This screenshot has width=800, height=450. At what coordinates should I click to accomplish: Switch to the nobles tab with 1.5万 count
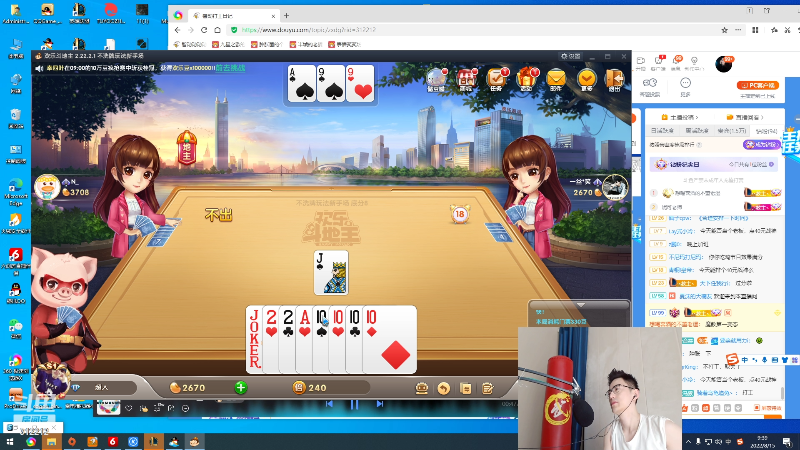(x=732, y=131)
